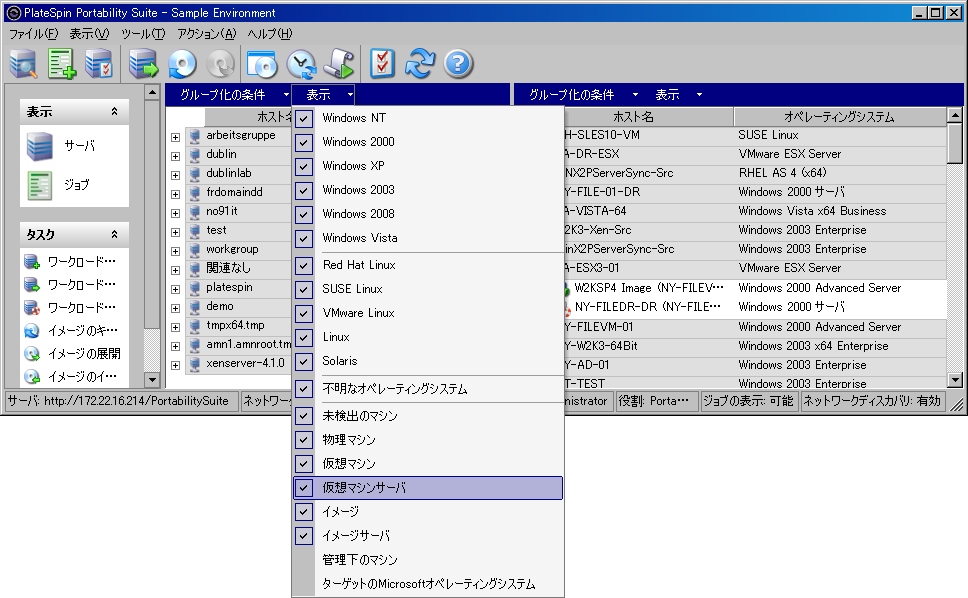Viewport: 968px width, 598px height.
Task: Expand the workgroup tree node
Action: click(175, 251)
